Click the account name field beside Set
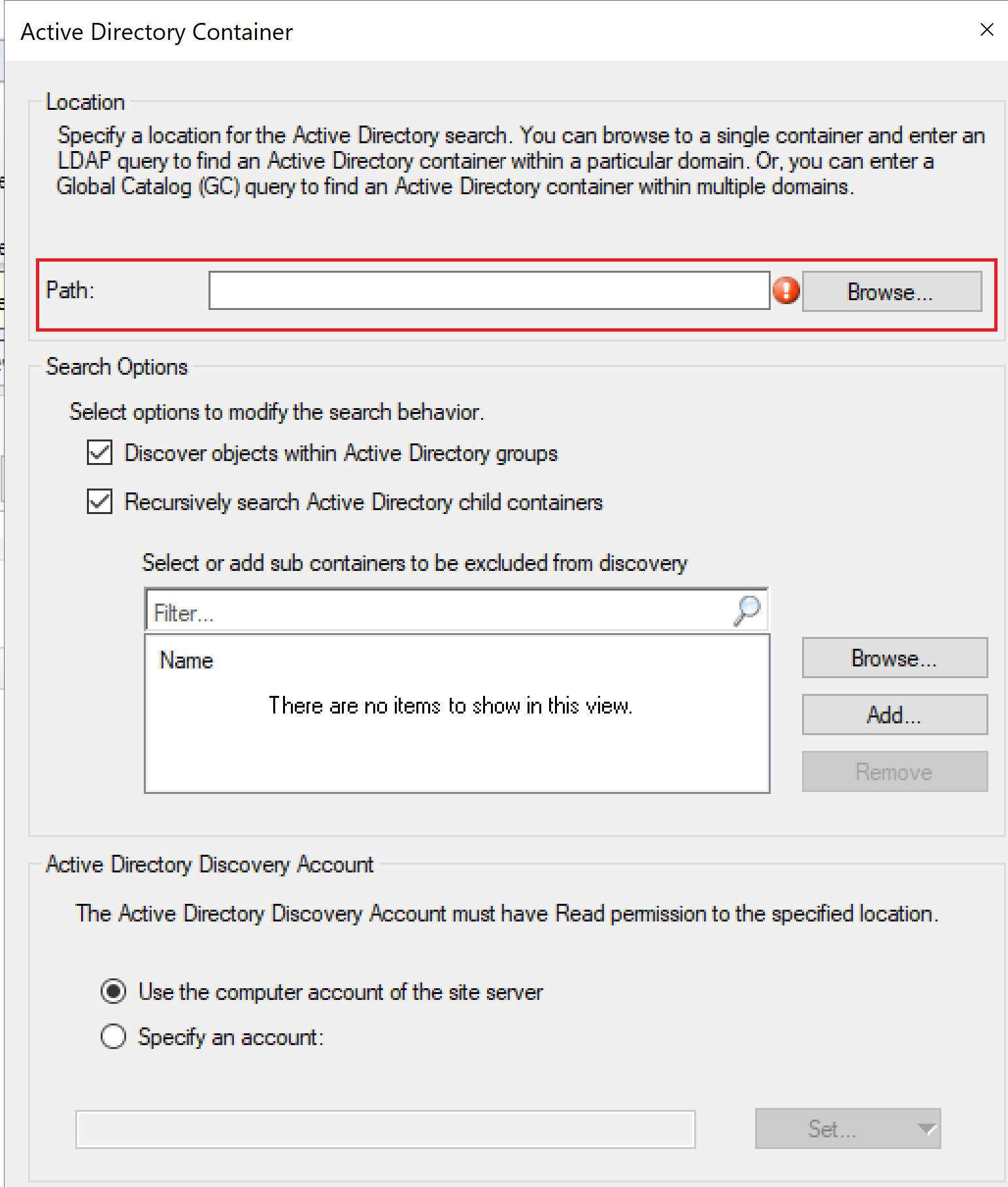The height and width of the screenshot is (1187, 1008). [385, 1129]
